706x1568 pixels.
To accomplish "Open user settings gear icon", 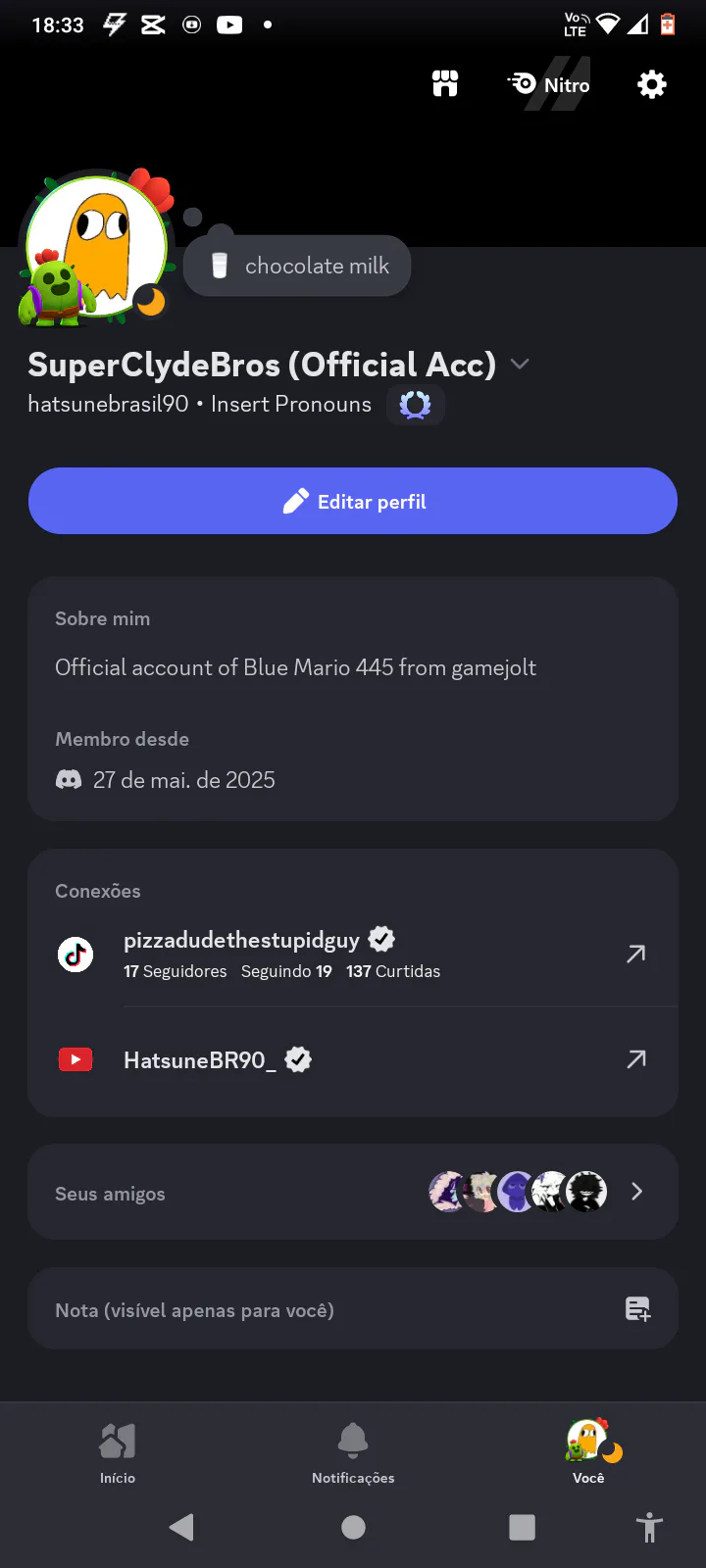I will coord(651,84).
